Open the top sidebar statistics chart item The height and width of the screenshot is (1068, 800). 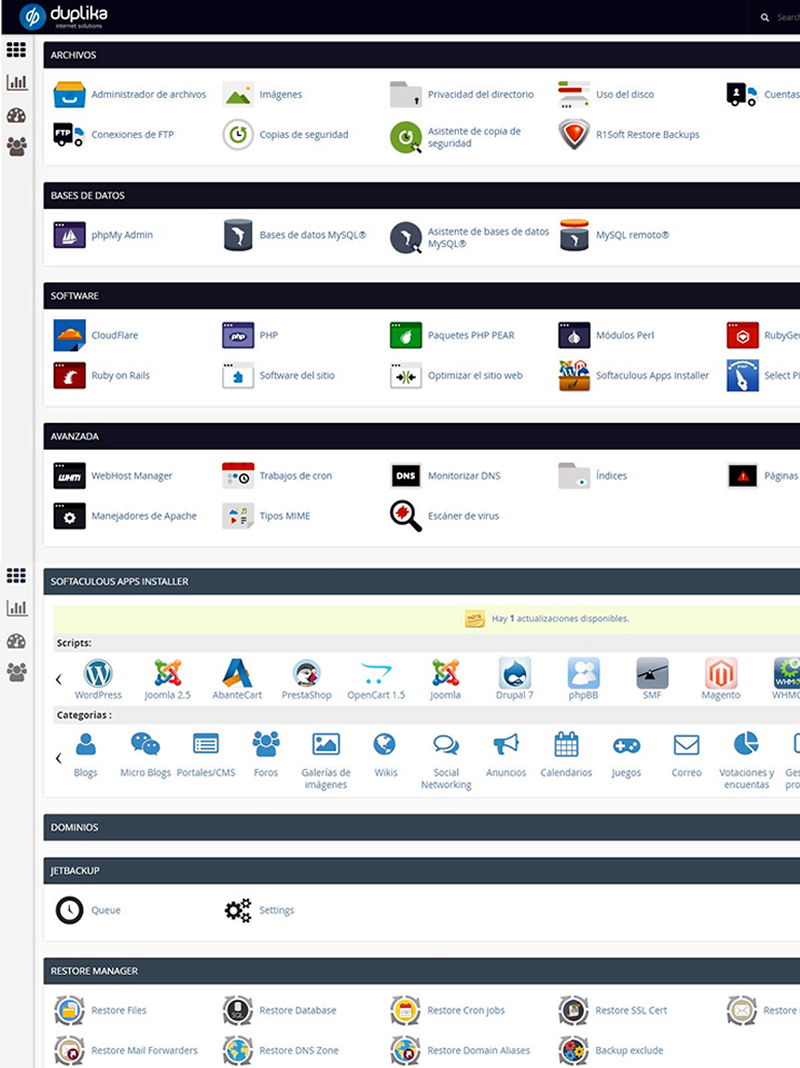16,82
